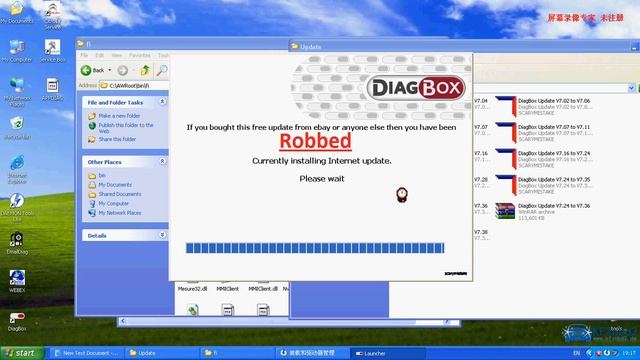
Task: Expand the Details panel
Action: click(162, 235)
